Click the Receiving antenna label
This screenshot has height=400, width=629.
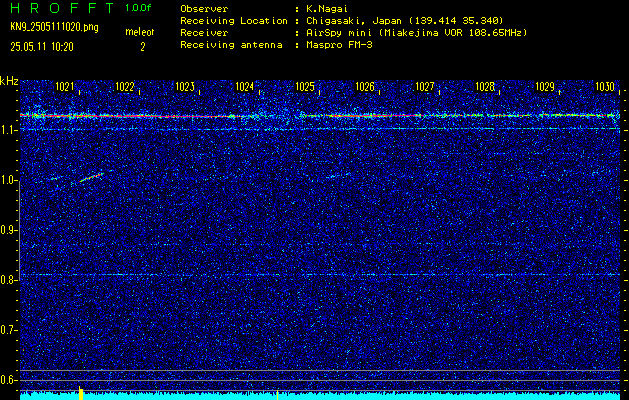click(x=231, y=45)
